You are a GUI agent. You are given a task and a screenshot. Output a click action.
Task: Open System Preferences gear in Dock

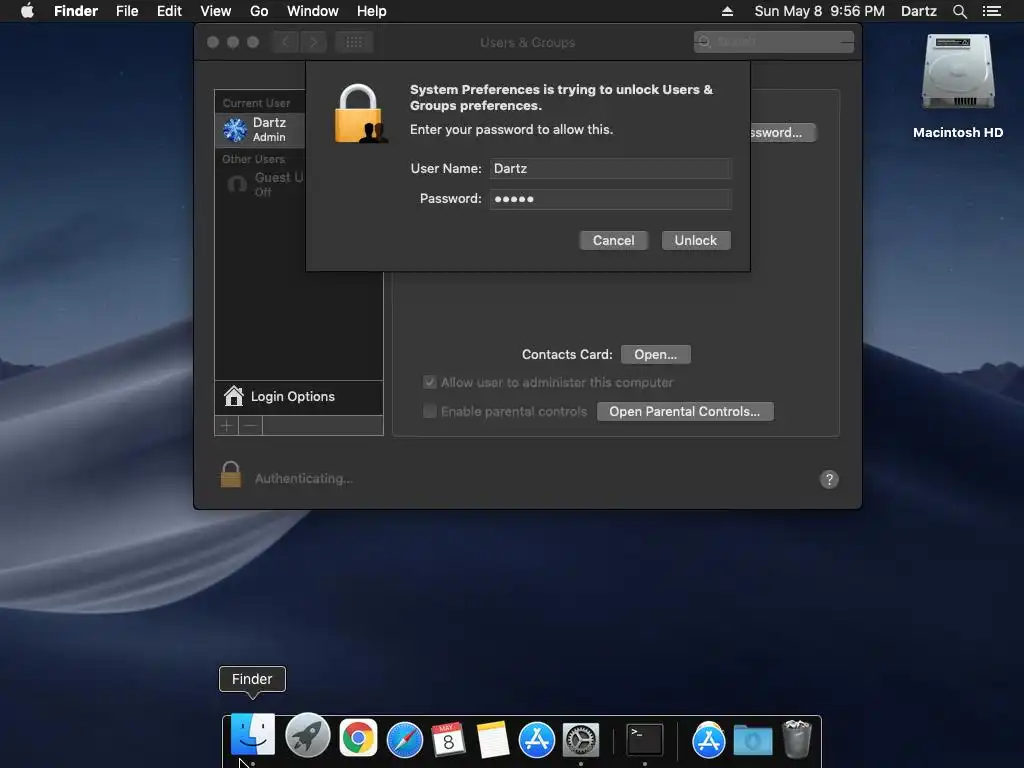tap(581, 740)
